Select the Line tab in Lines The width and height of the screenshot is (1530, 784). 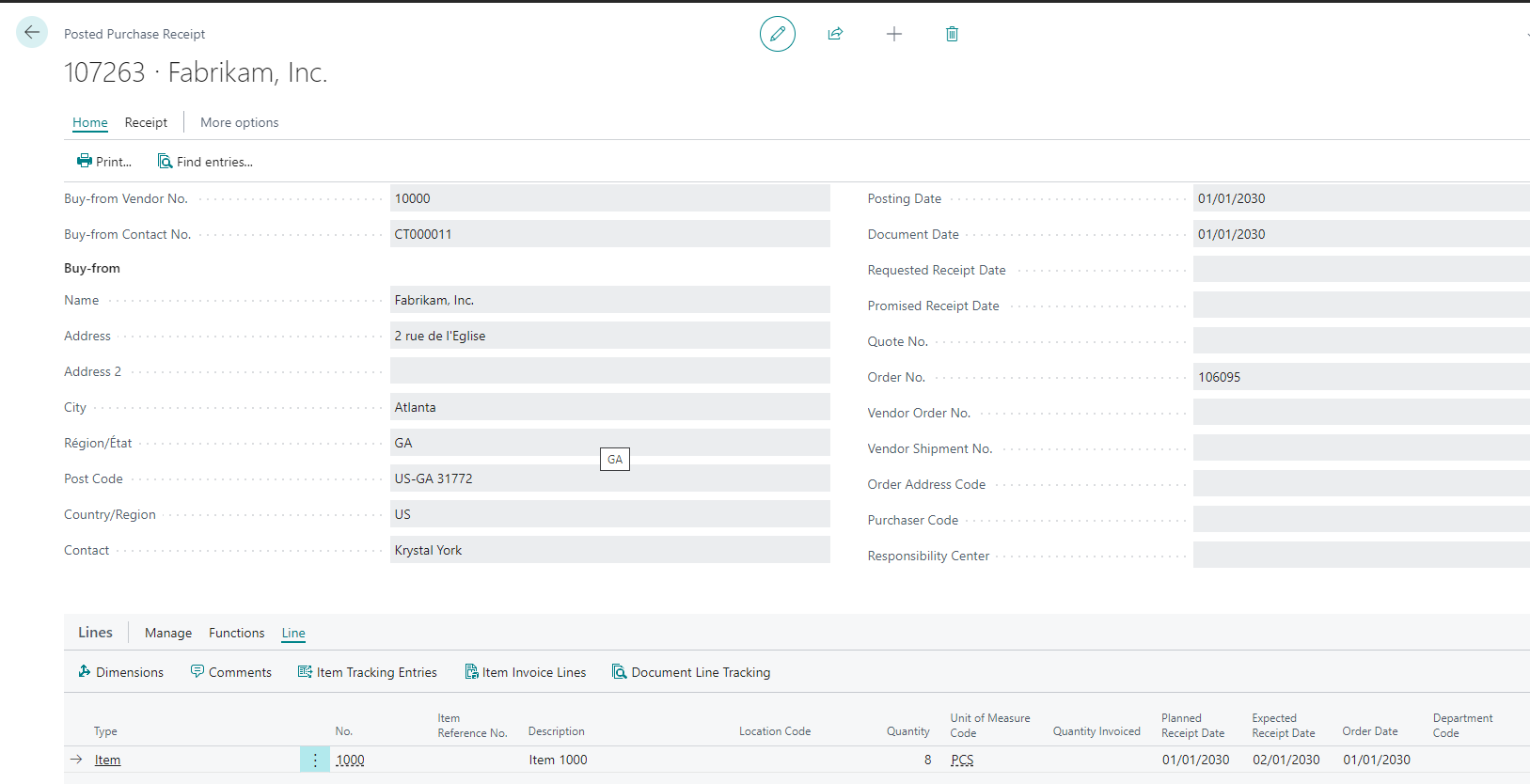point(293,633)
